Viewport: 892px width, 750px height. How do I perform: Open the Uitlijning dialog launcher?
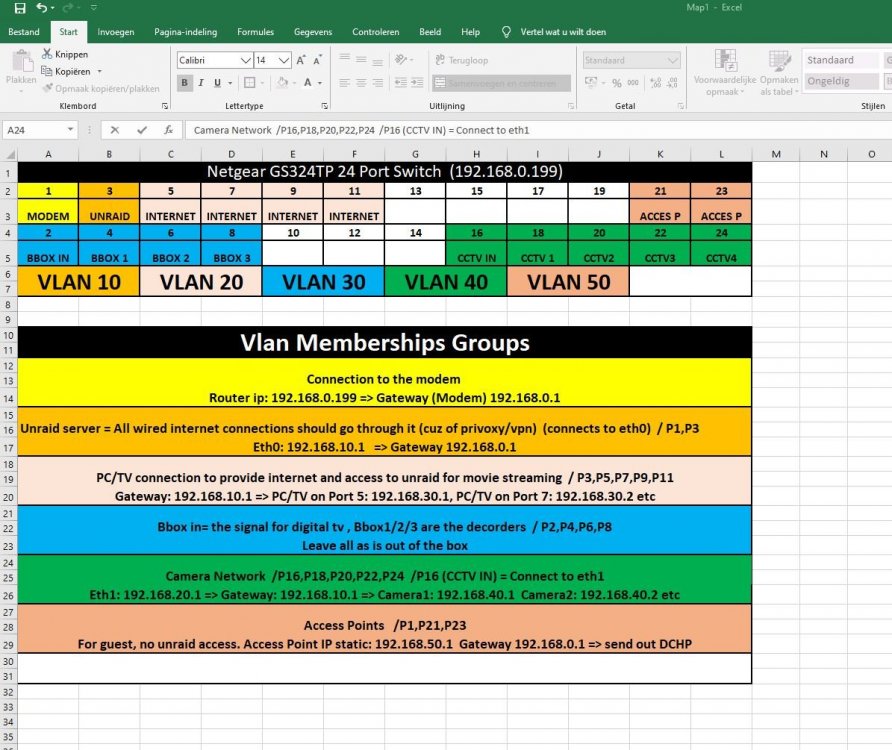click(571, 106)
